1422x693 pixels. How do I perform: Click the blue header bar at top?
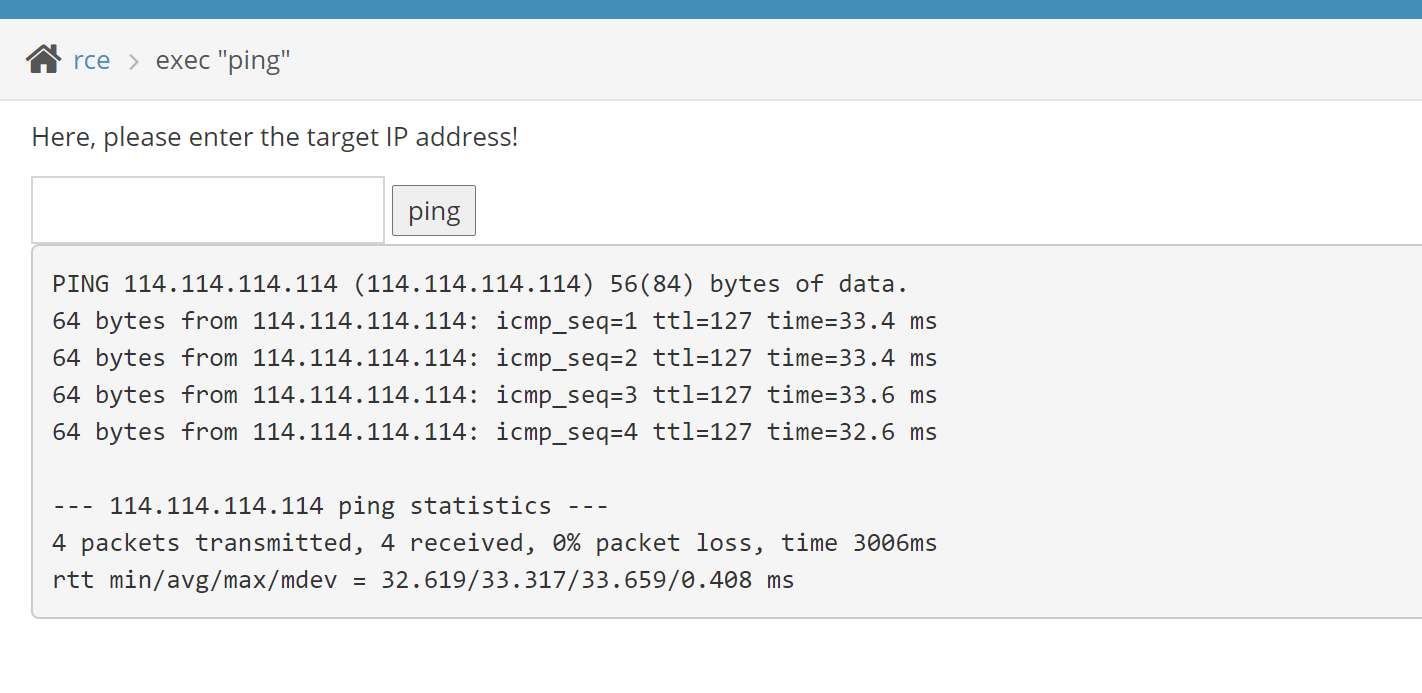[711, 9]
